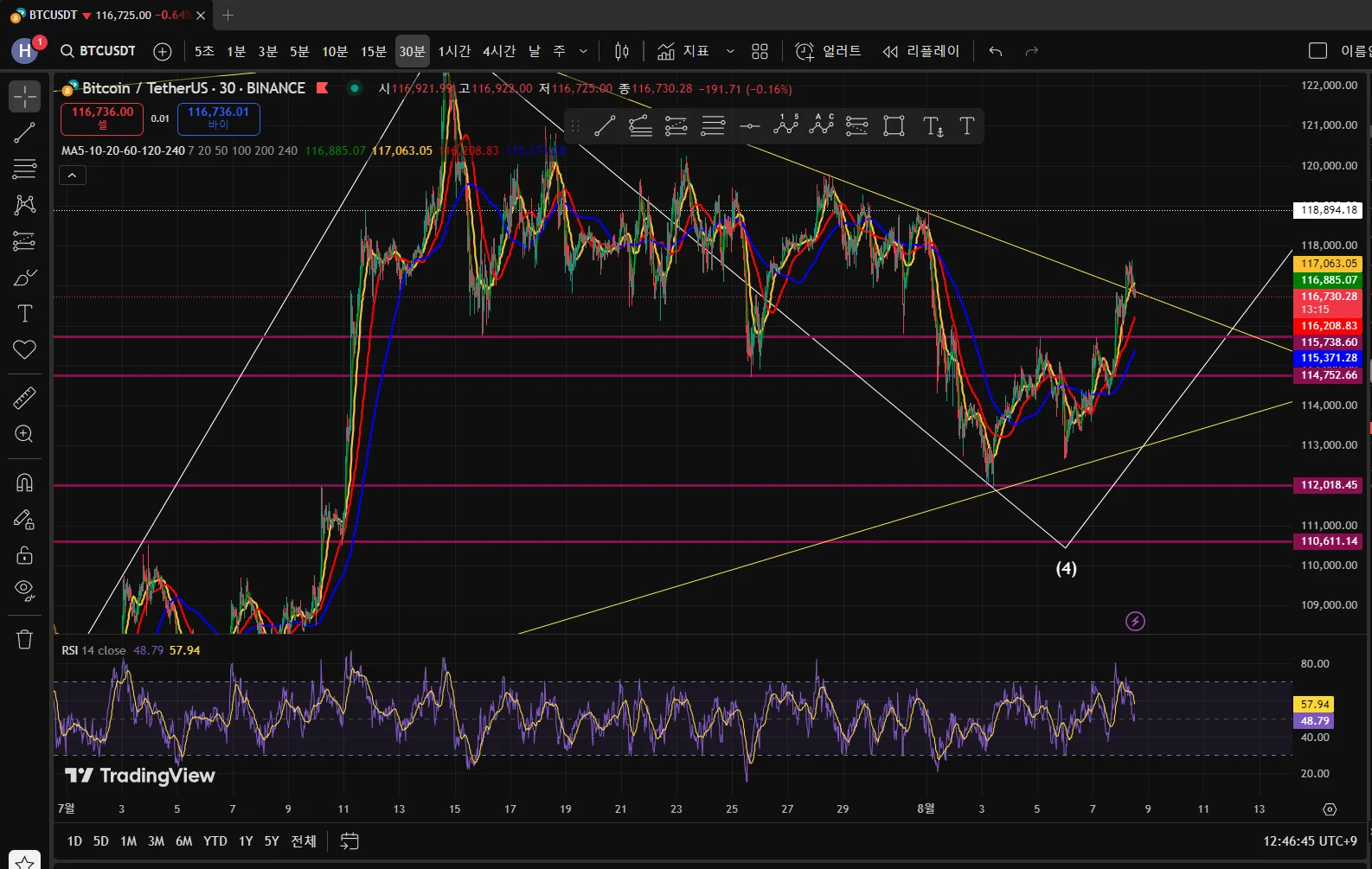The height and width of the screenshot is (869, 1372).
Task: Remove drawings with the trash icon
Action: tap(24, 639)
